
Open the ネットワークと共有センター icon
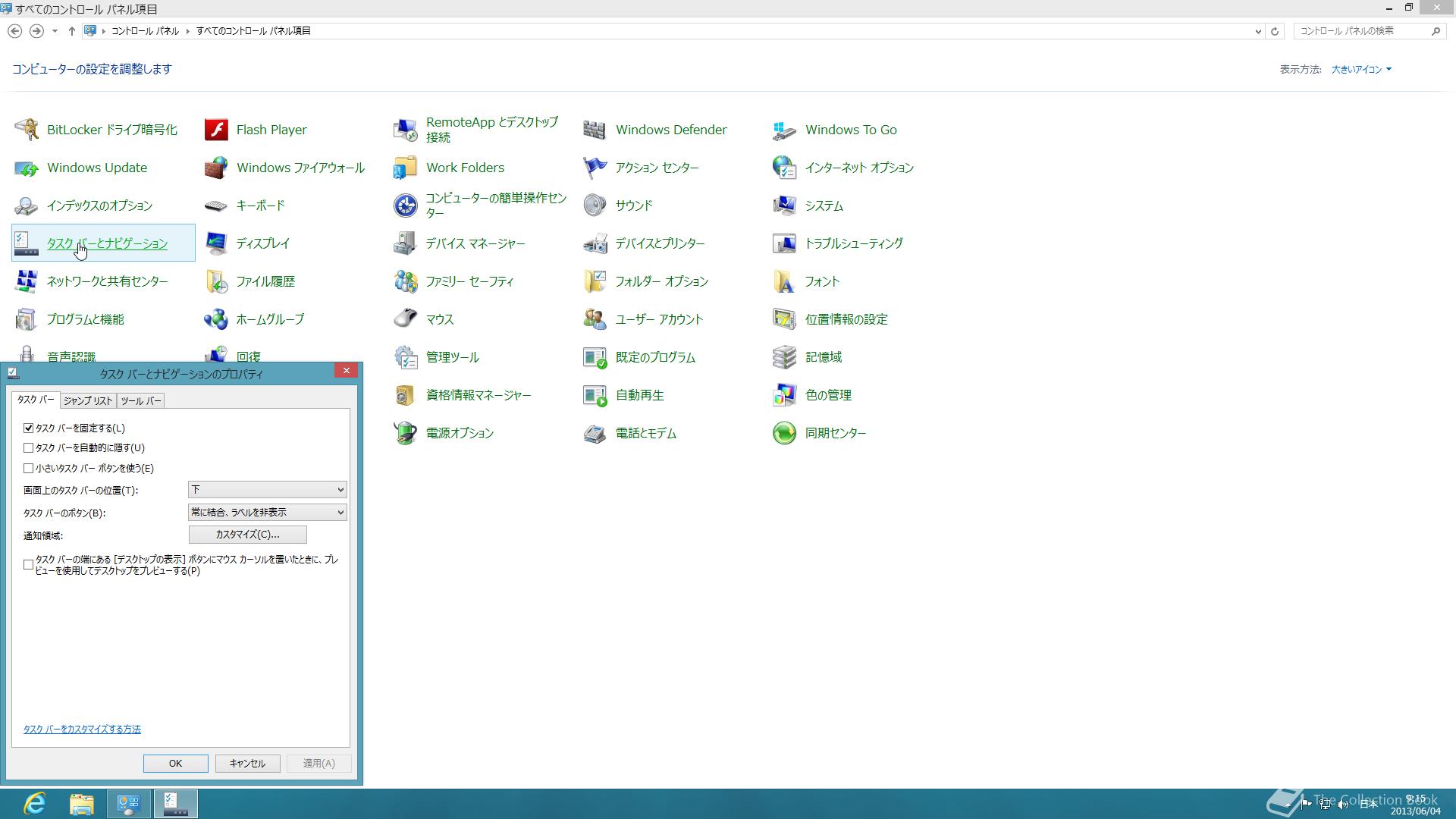coord(27,281)
